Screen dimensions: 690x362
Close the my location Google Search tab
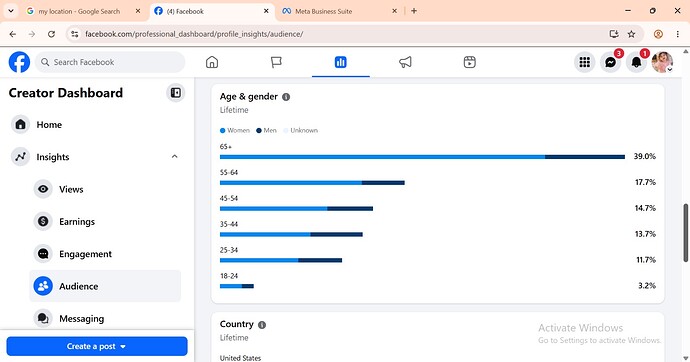138,11
